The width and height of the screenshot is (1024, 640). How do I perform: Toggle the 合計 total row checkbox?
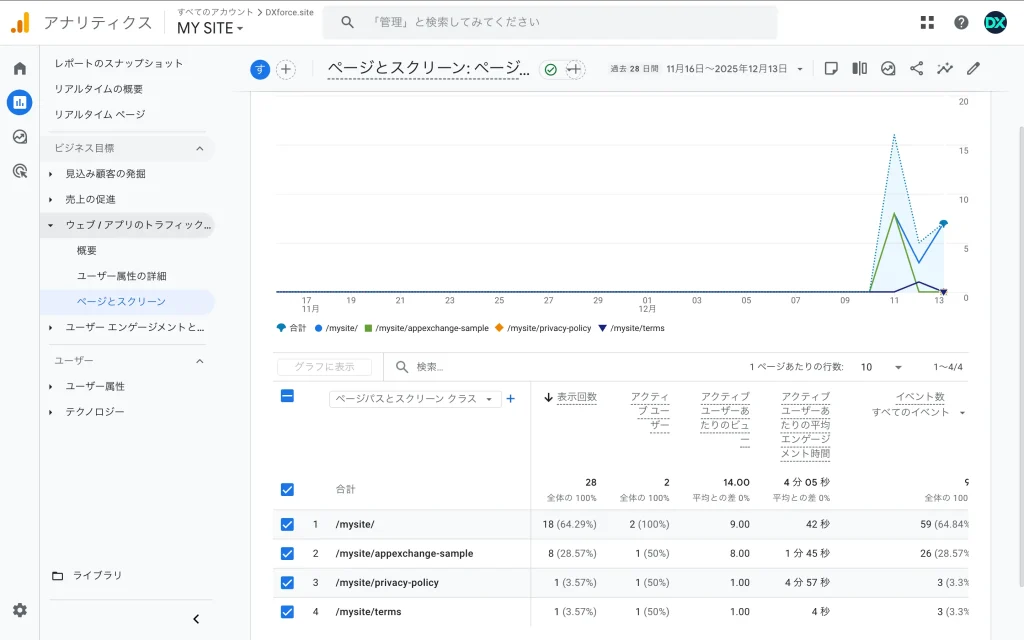click(x=287, y=489)
